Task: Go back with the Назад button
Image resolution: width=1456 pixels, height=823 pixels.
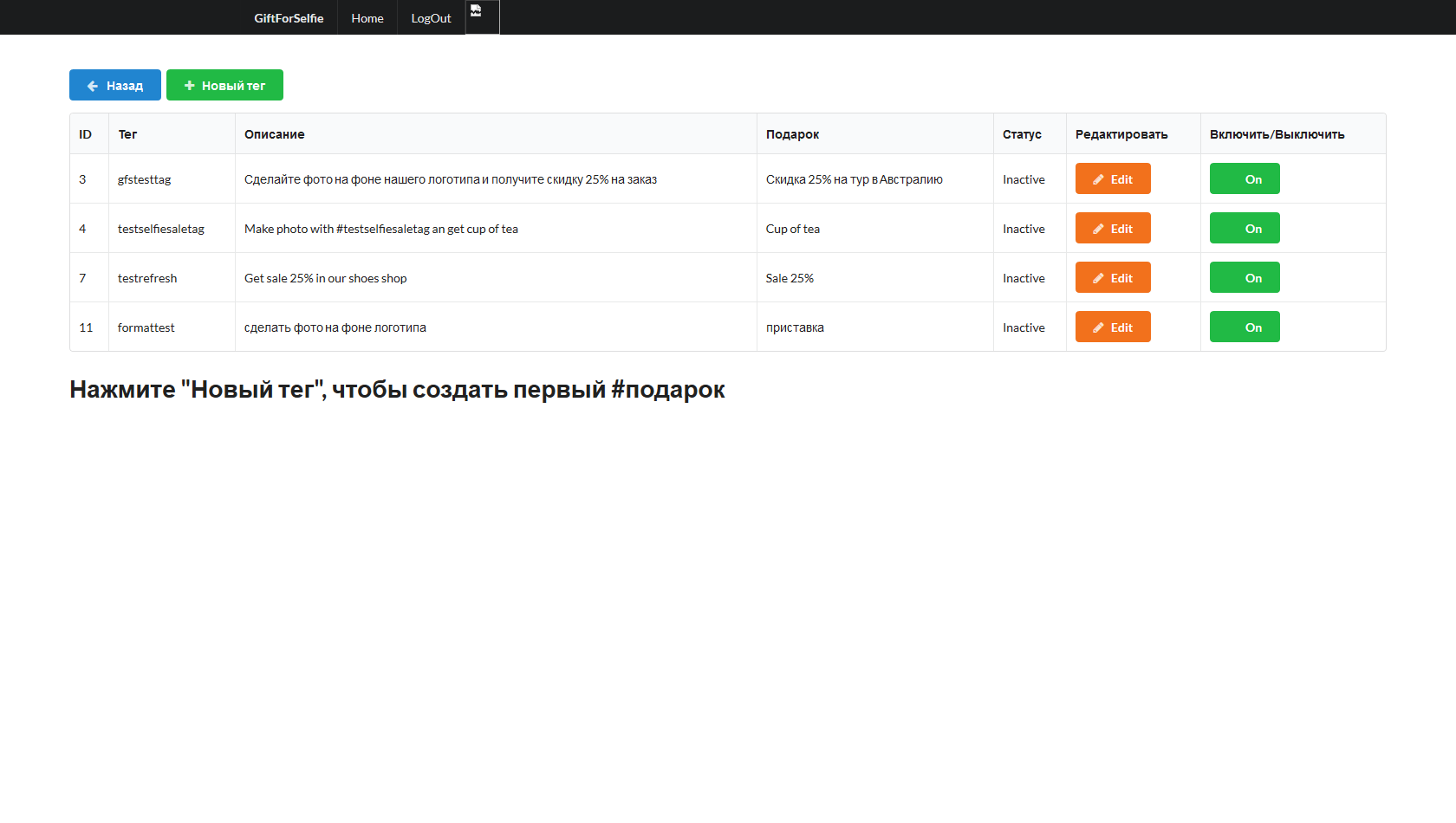Action: point(115,85)
